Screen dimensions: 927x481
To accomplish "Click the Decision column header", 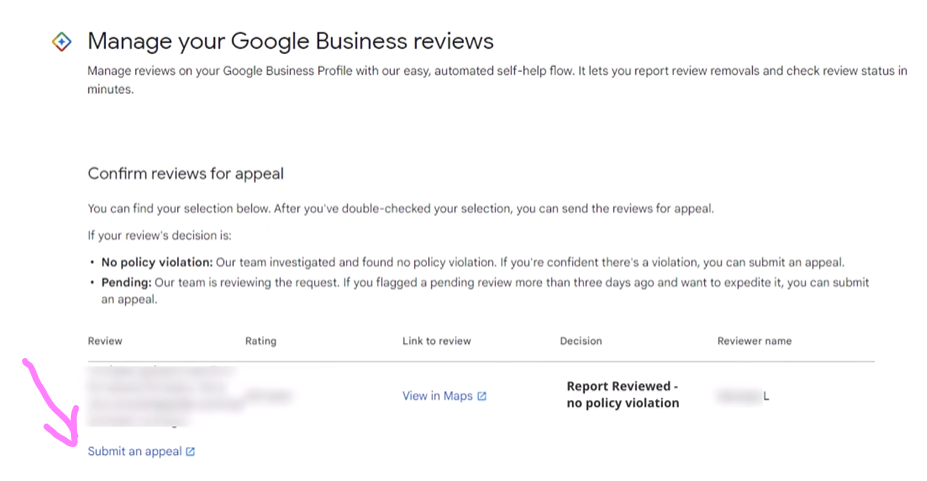I will (x=581, y=341).
